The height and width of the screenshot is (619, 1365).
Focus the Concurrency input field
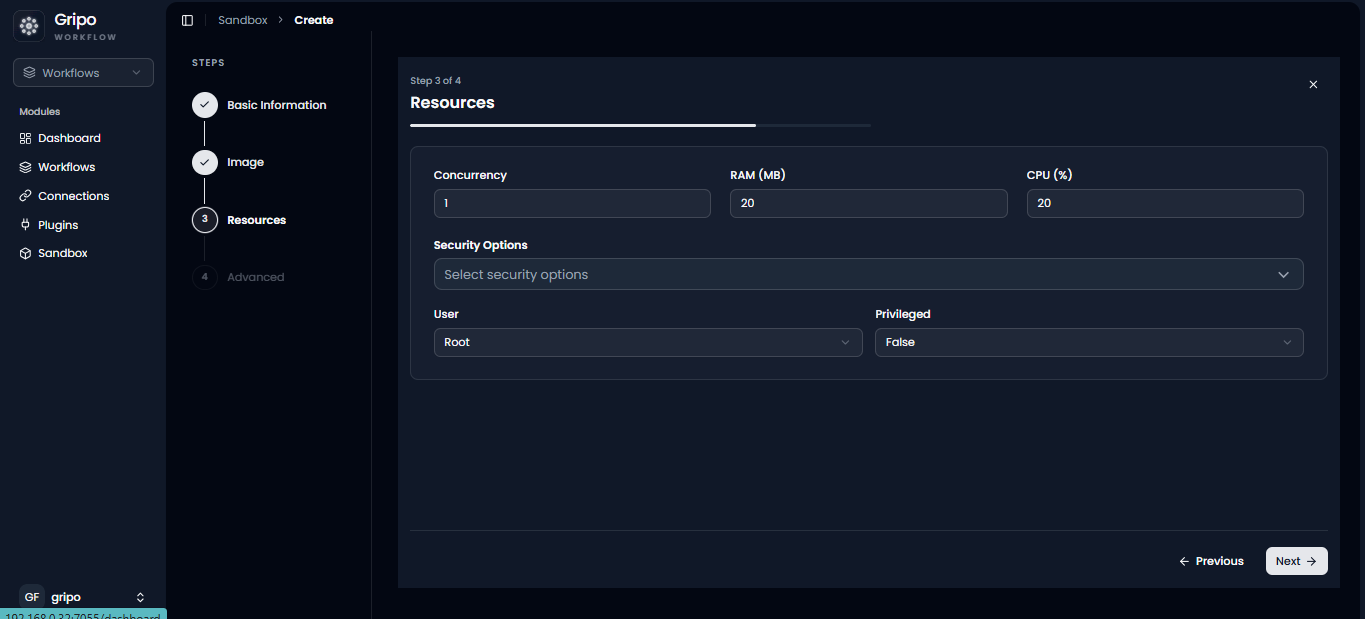click(x=572, y=203)
